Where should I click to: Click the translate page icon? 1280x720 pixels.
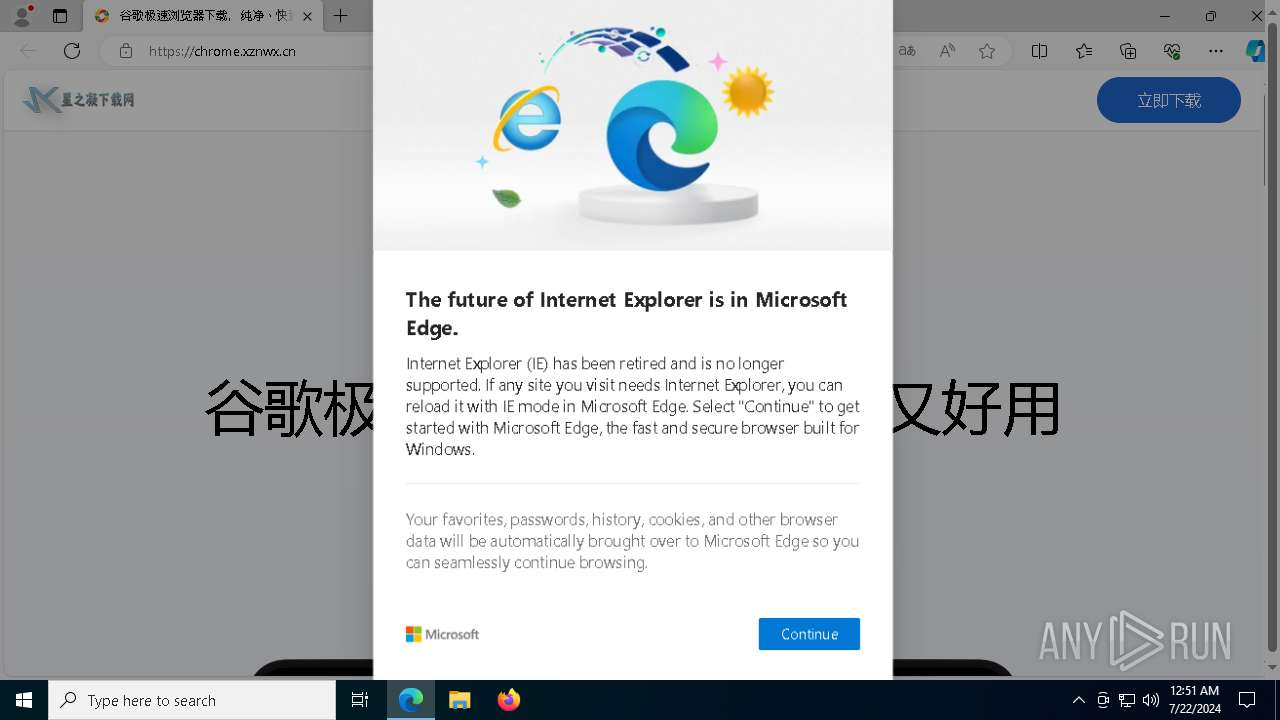[907, 51]
